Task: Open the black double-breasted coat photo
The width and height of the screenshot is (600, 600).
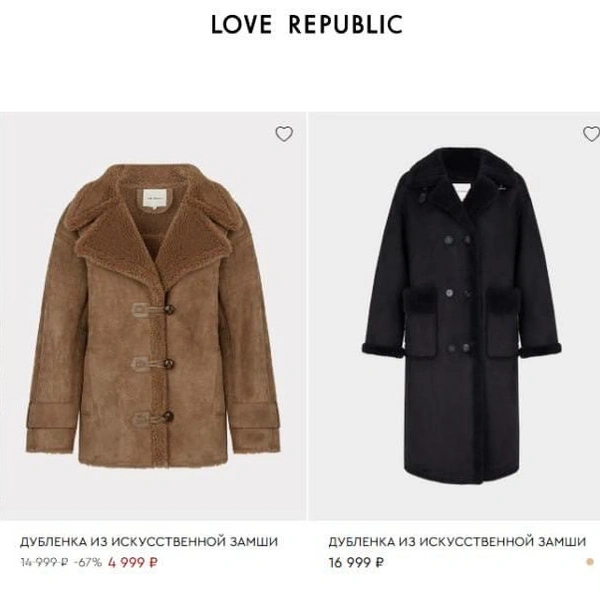Action: (454, 316)
